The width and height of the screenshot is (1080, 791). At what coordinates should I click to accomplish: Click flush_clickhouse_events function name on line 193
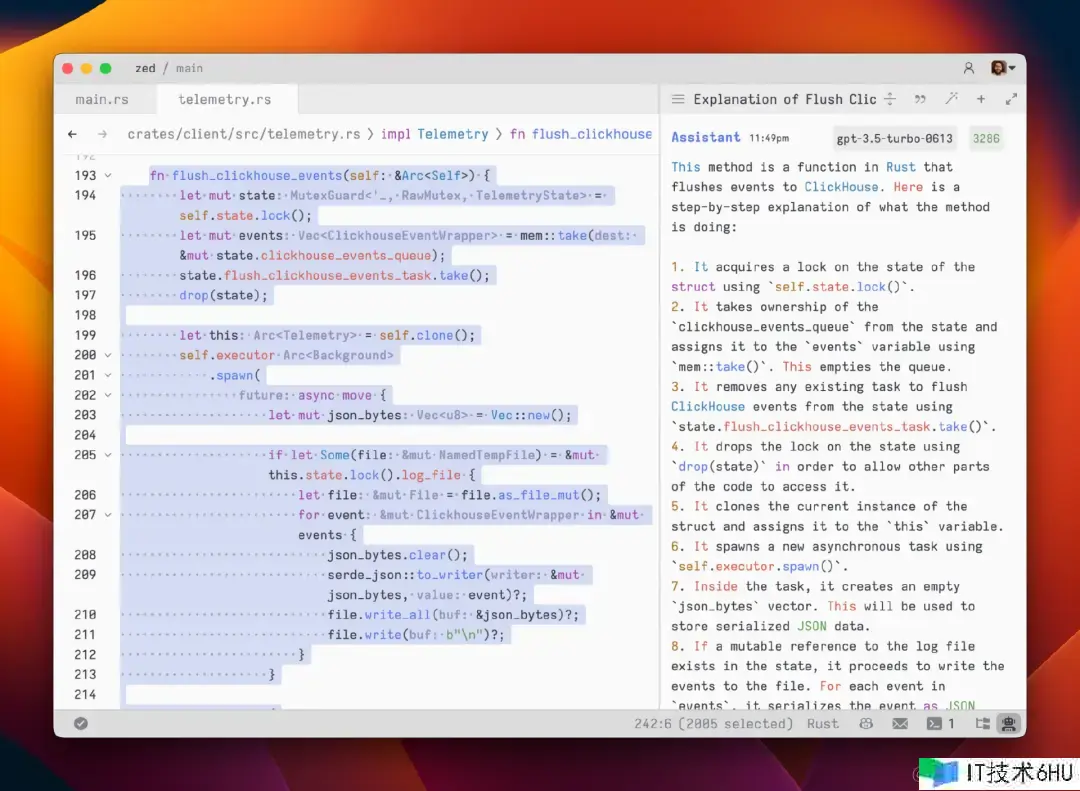pyautogui.click(x=257, y=176)
